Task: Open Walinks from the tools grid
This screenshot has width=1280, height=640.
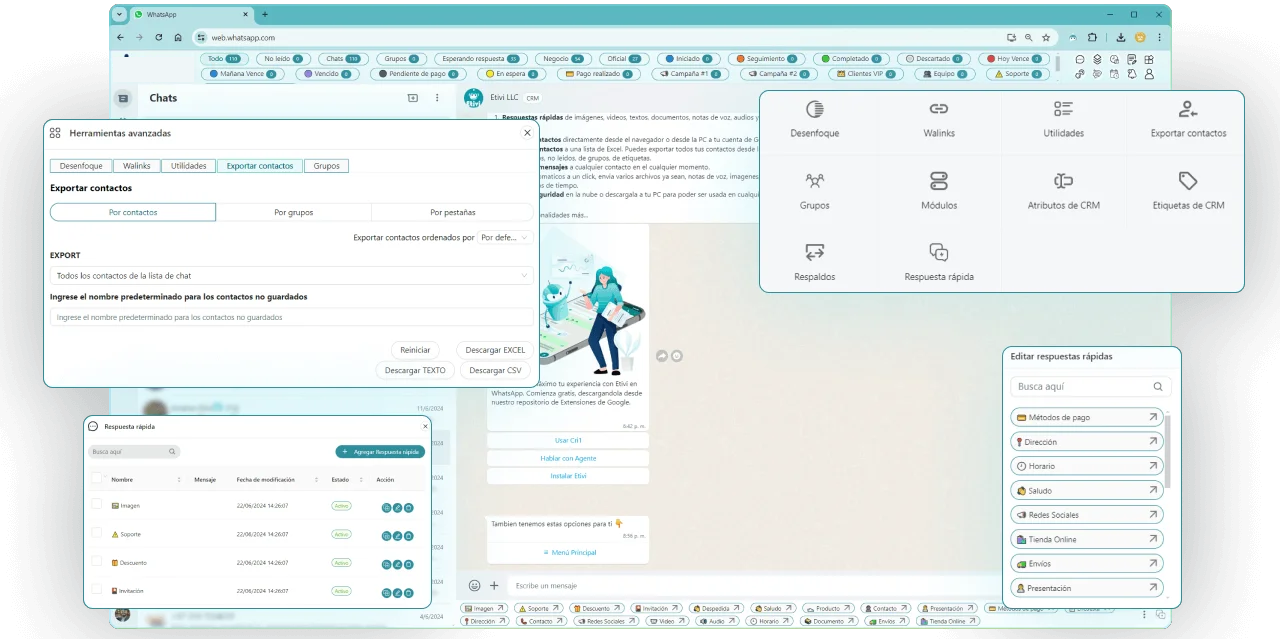Action: point(938,109)
